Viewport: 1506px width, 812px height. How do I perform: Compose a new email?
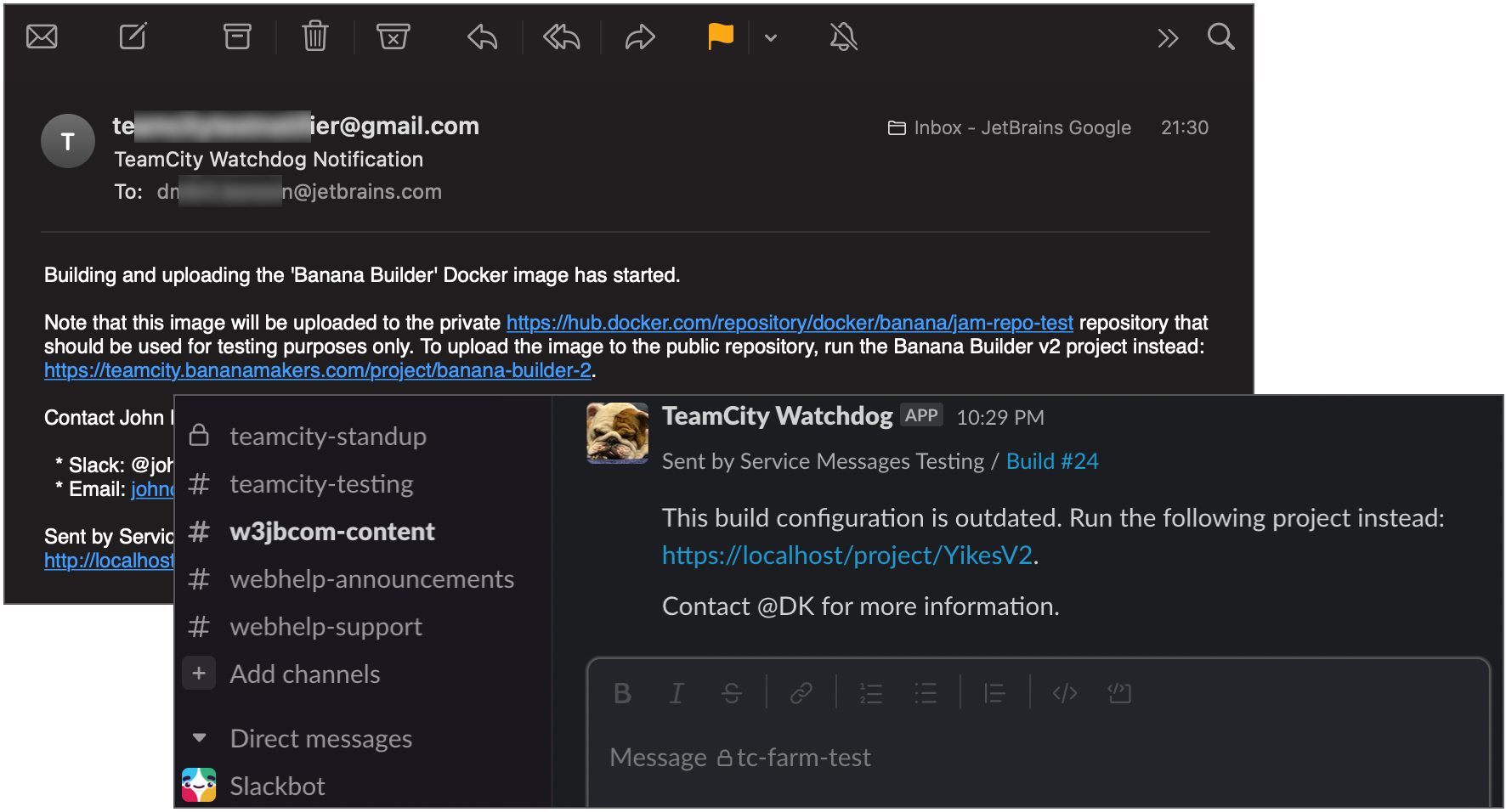(x=132, y=37)
